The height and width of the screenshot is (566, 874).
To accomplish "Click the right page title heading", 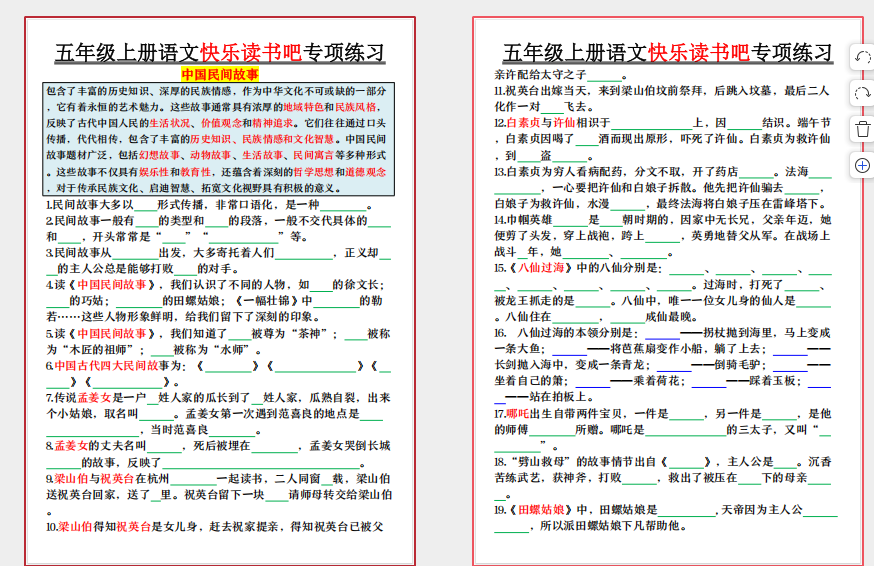I will tap(667, 53).
